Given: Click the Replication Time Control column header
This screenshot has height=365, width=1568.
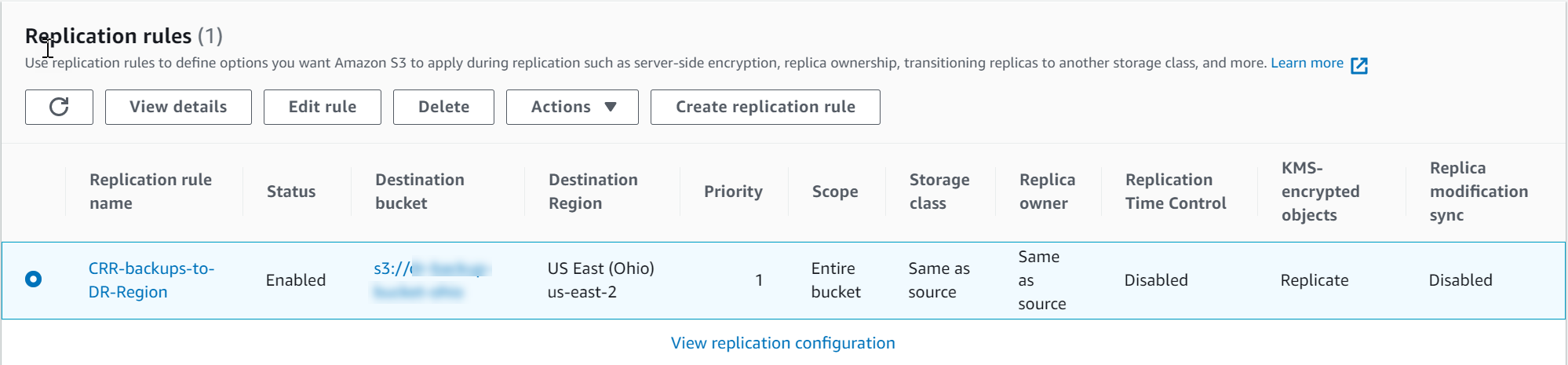Looking at the screenshot, I should tap(1175, 192).
